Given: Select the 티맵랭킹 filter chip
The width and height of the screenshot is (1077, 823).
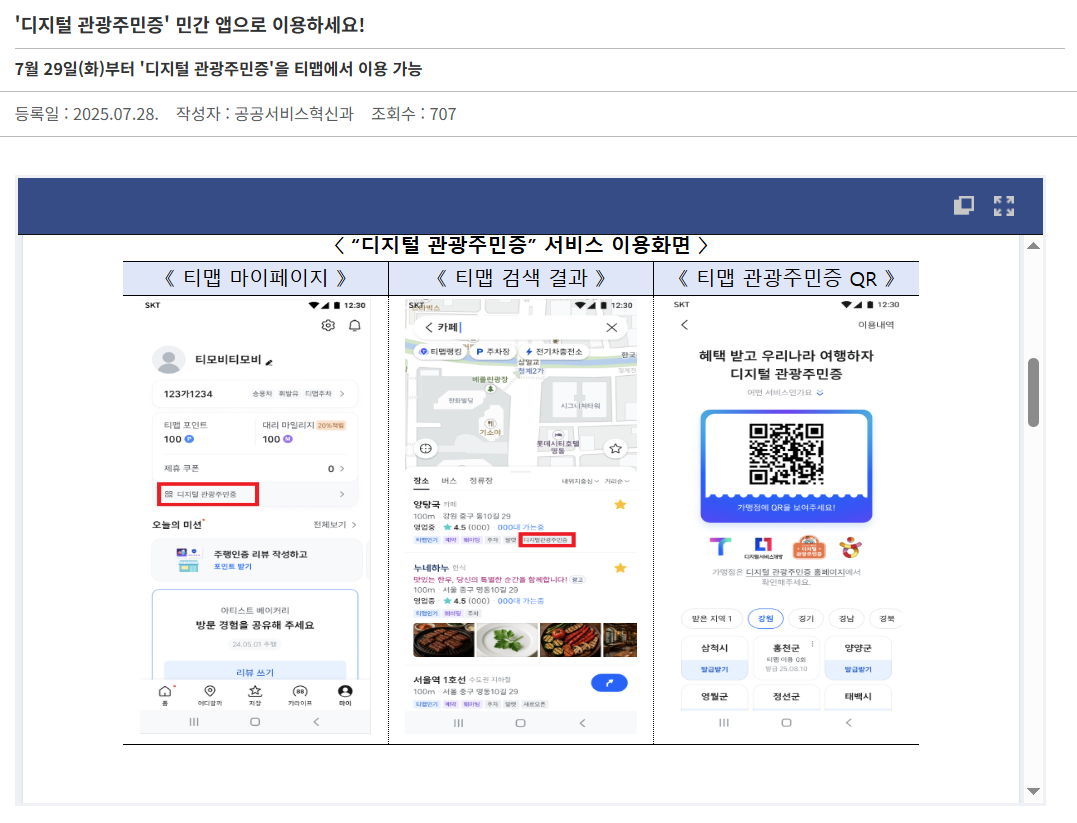Looking at the screenshot, I should click(442, 352).
